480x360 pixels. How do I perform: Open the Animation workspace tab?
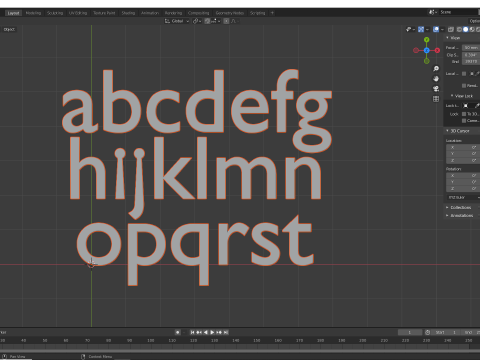point(150,13)
